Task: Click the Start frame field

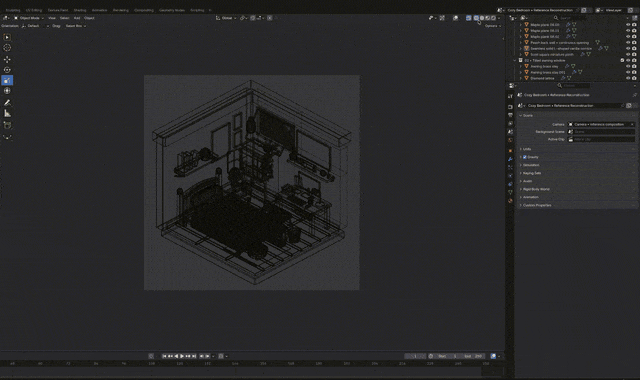Action: (448, 356)
